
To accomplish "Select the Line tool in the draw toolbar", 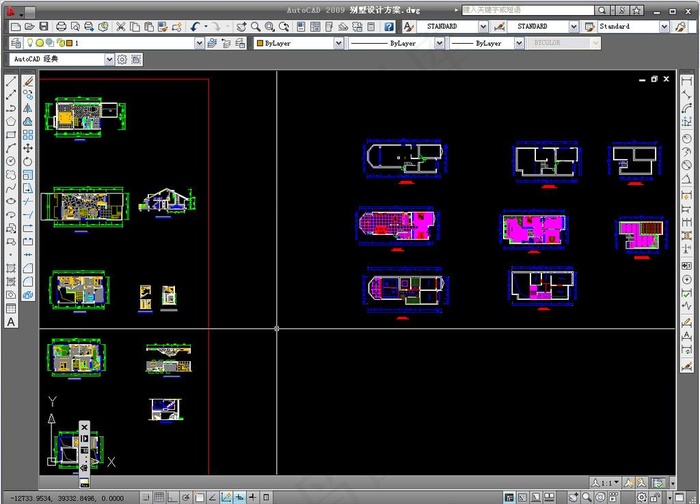I will coord(11,80).
